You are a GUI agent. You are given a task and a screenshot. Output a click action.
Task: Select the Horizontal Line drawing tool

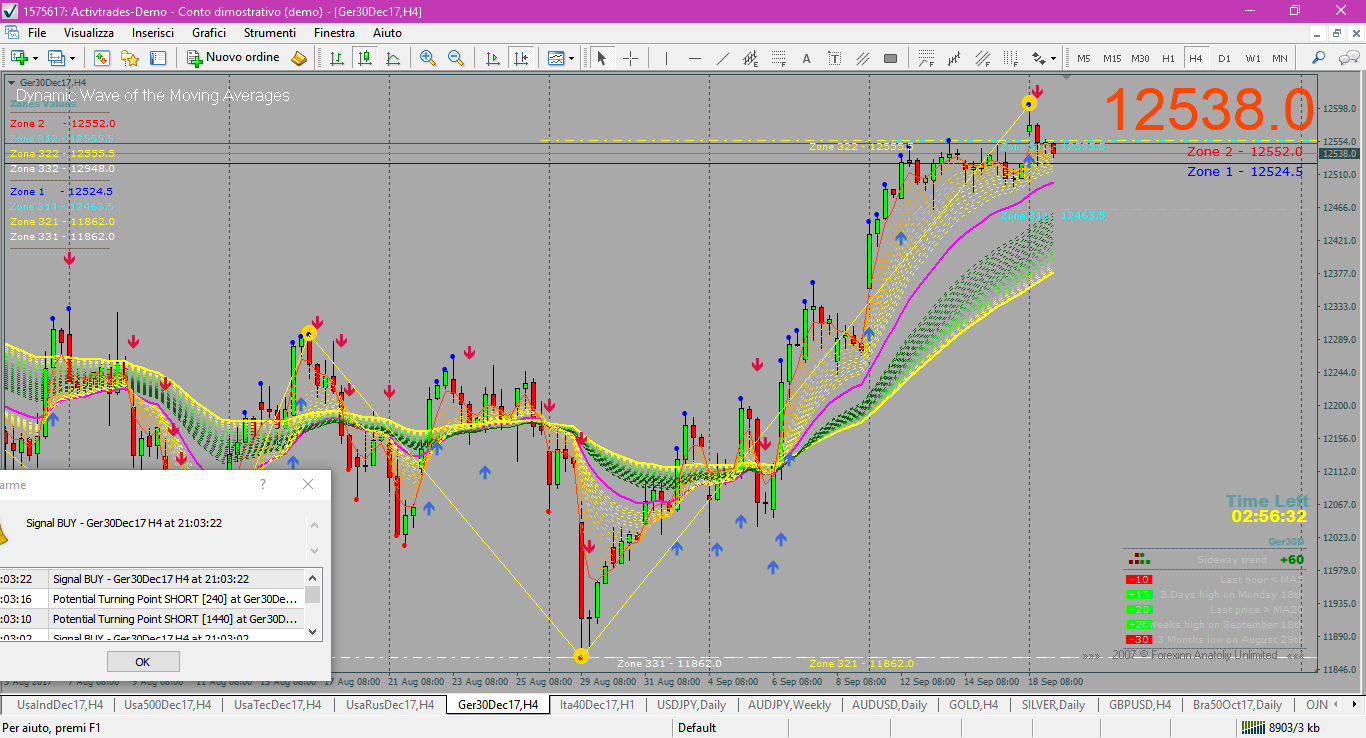pyautogui.click(x=694, y=58)
